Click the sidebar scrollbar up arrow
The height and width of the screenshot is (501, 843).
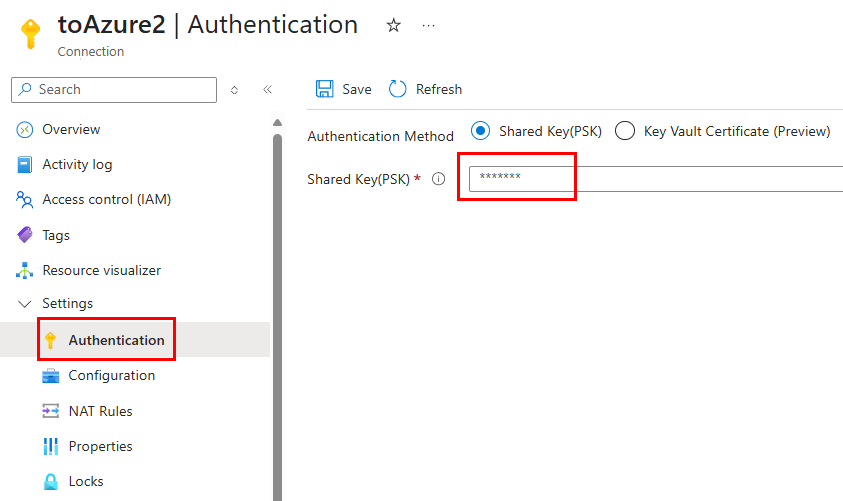pyautogui.click(x=277, y=123)
